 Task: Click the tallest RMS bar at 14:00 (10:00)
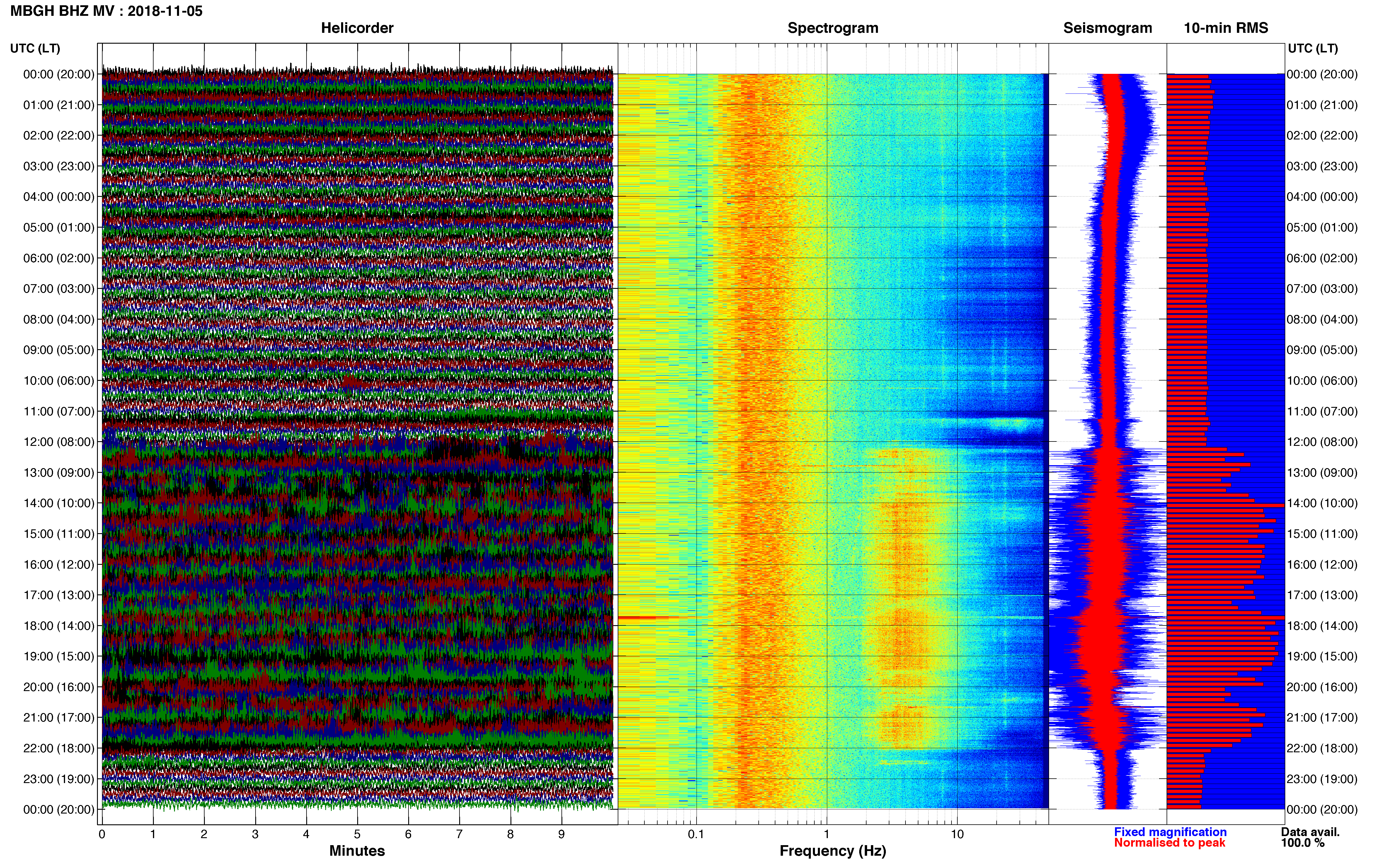click(1226, 505)
